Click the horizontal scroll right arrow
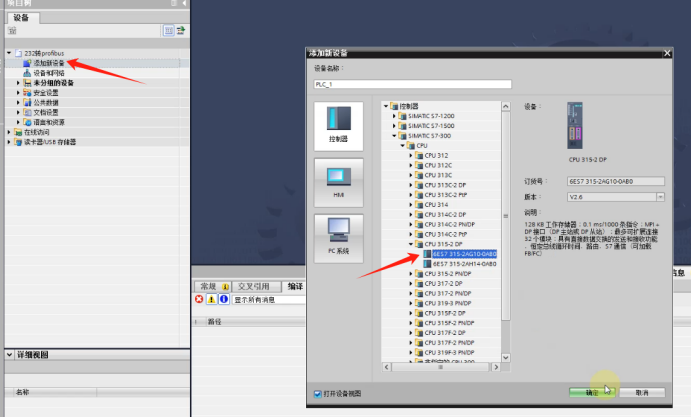Viewport: 692px width, 418px height. point(496,367)
